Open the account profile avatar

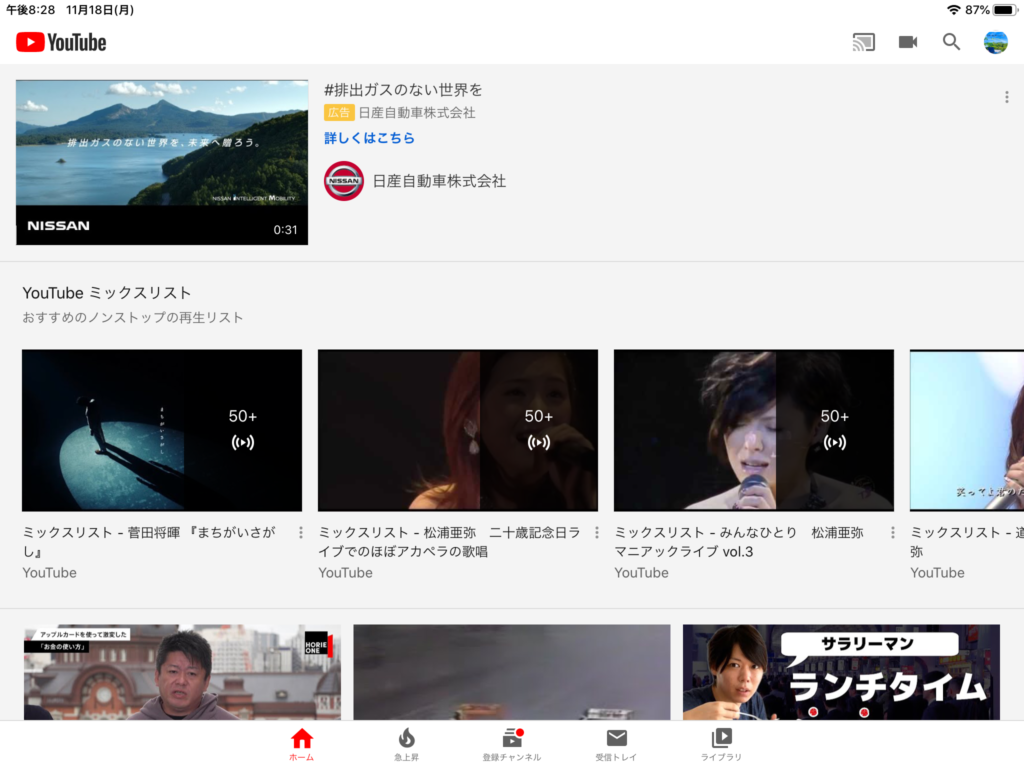995,42
